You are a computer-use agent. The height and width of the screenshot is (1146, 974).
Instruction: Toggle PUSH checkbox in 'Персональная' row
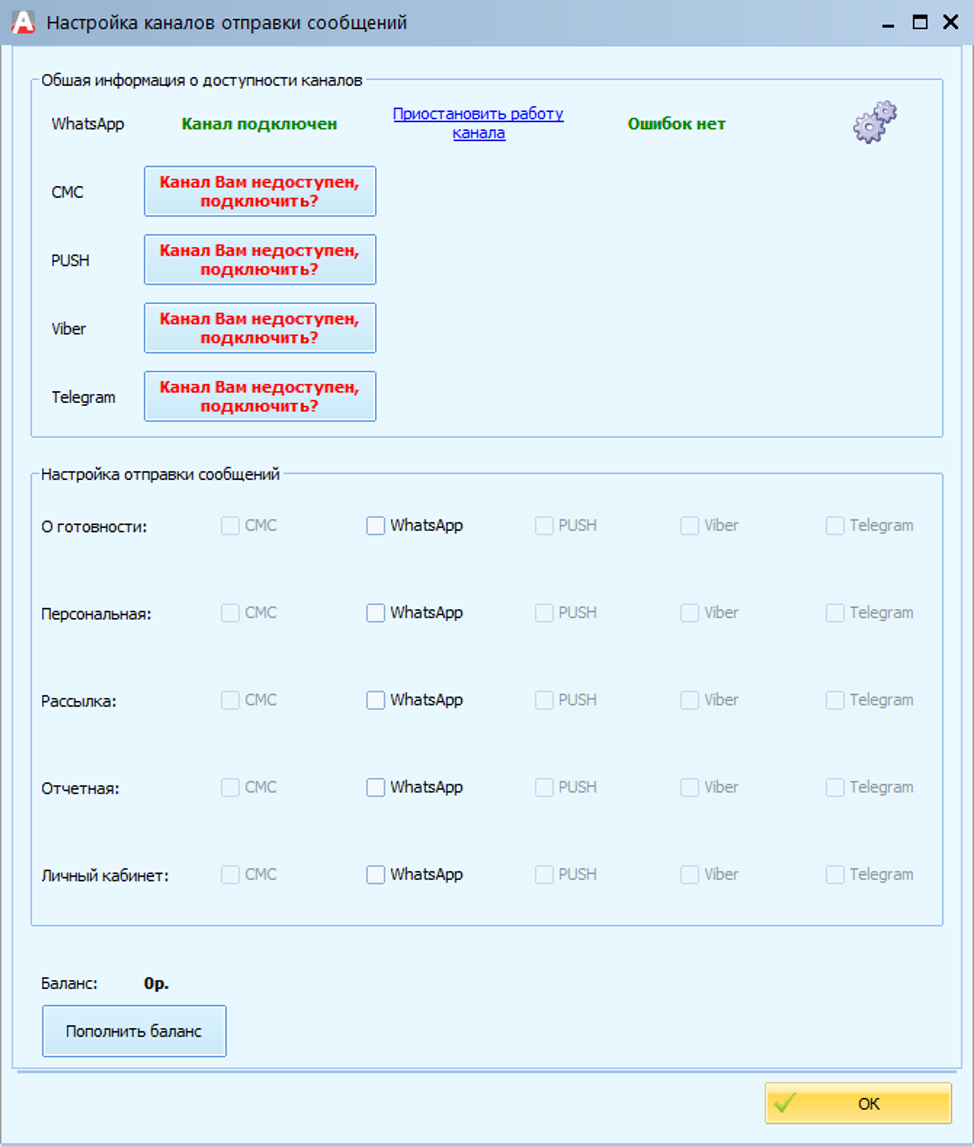pos(544,612)
